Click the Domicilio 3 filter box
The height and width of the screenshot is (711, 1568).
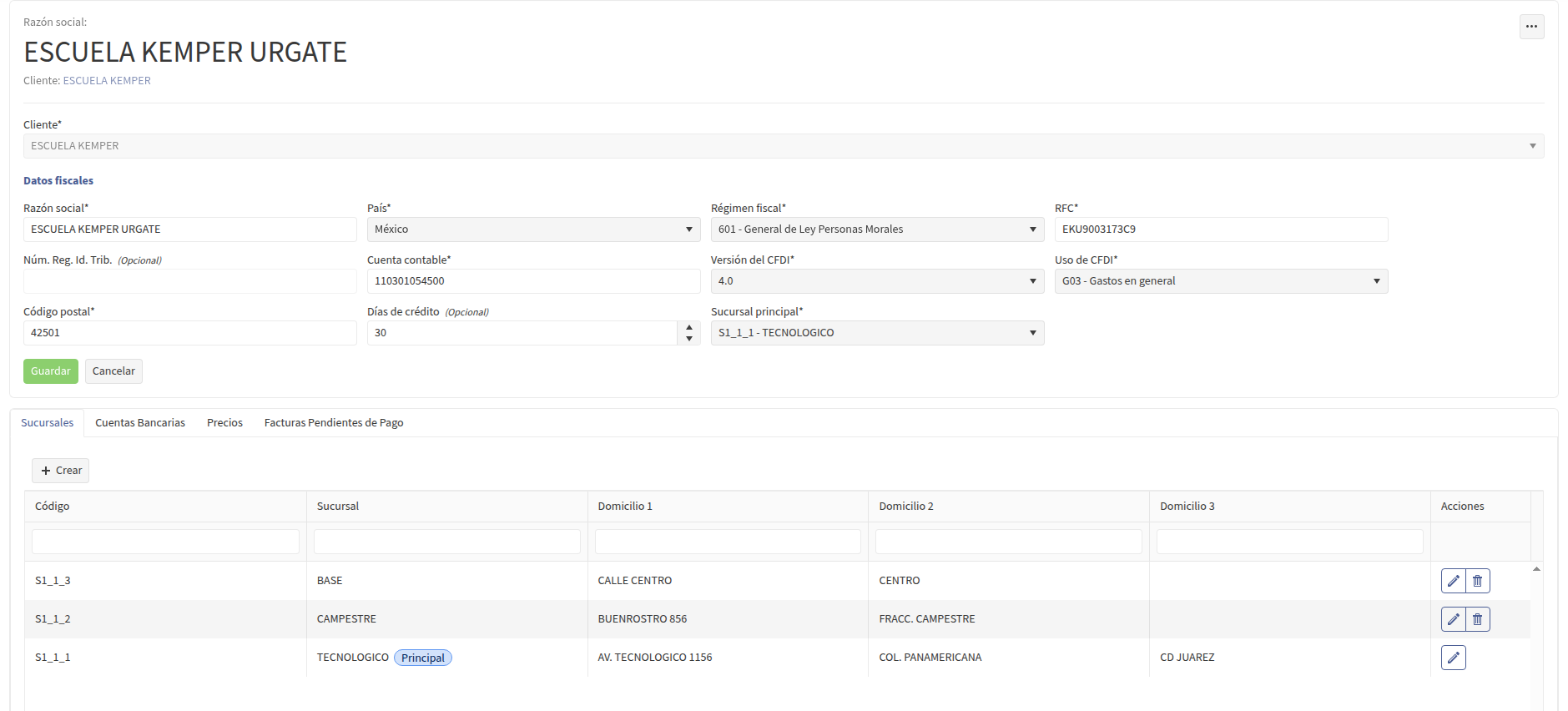click(x=1289, y=542)
